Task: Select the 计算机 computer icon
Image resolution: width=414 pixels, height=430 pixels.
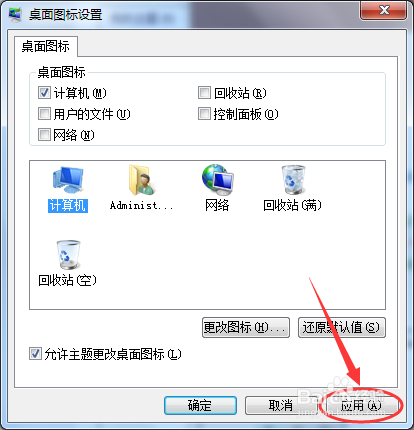Action: pyautogui.click(x=68, y=180)
